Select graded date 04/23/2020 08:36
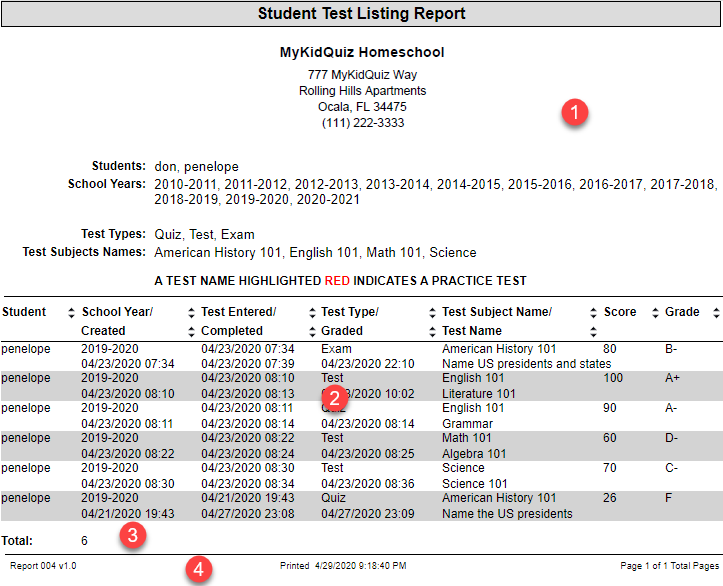723x586 pixels. pyautogui.click(x=367, y=484)
